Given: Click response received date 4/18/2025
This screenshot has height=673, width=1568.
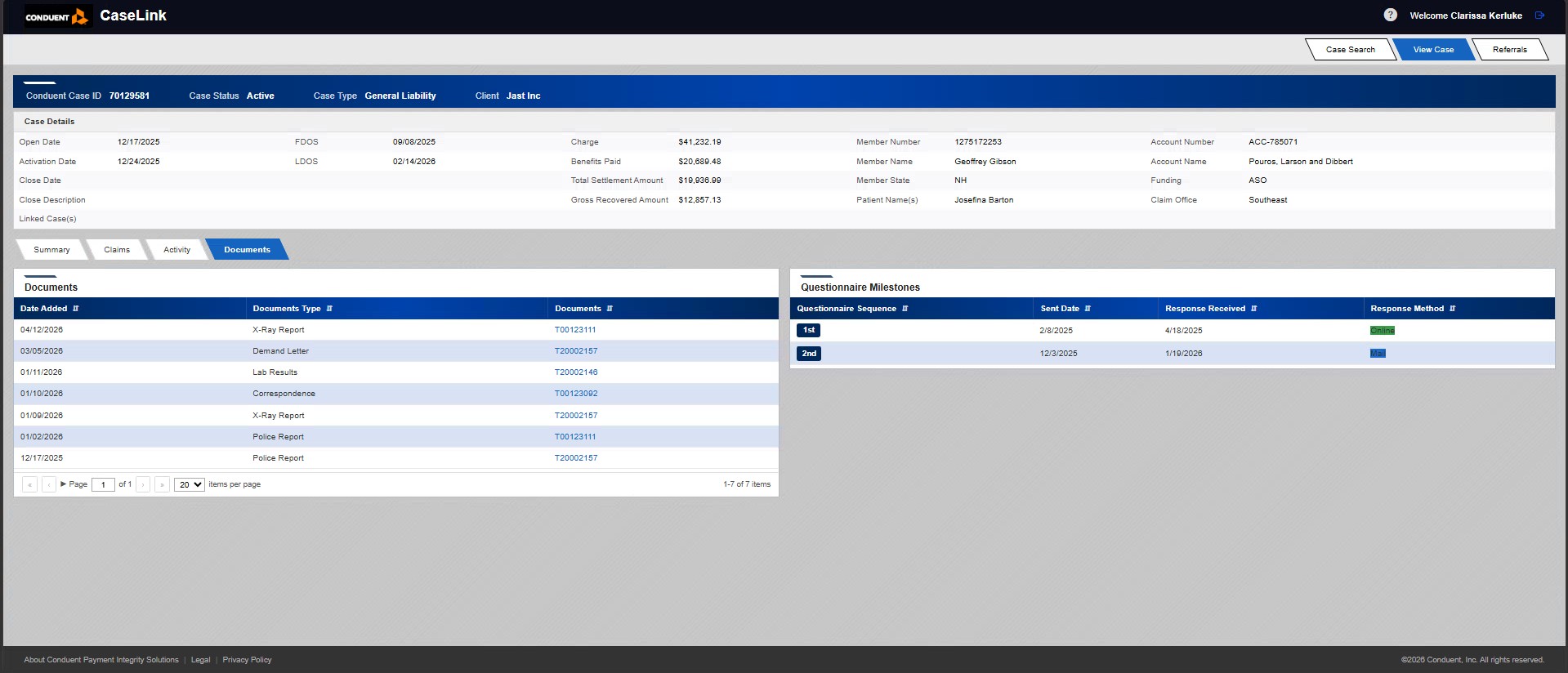Looking at the screenshot, I should pos(1184,331).
